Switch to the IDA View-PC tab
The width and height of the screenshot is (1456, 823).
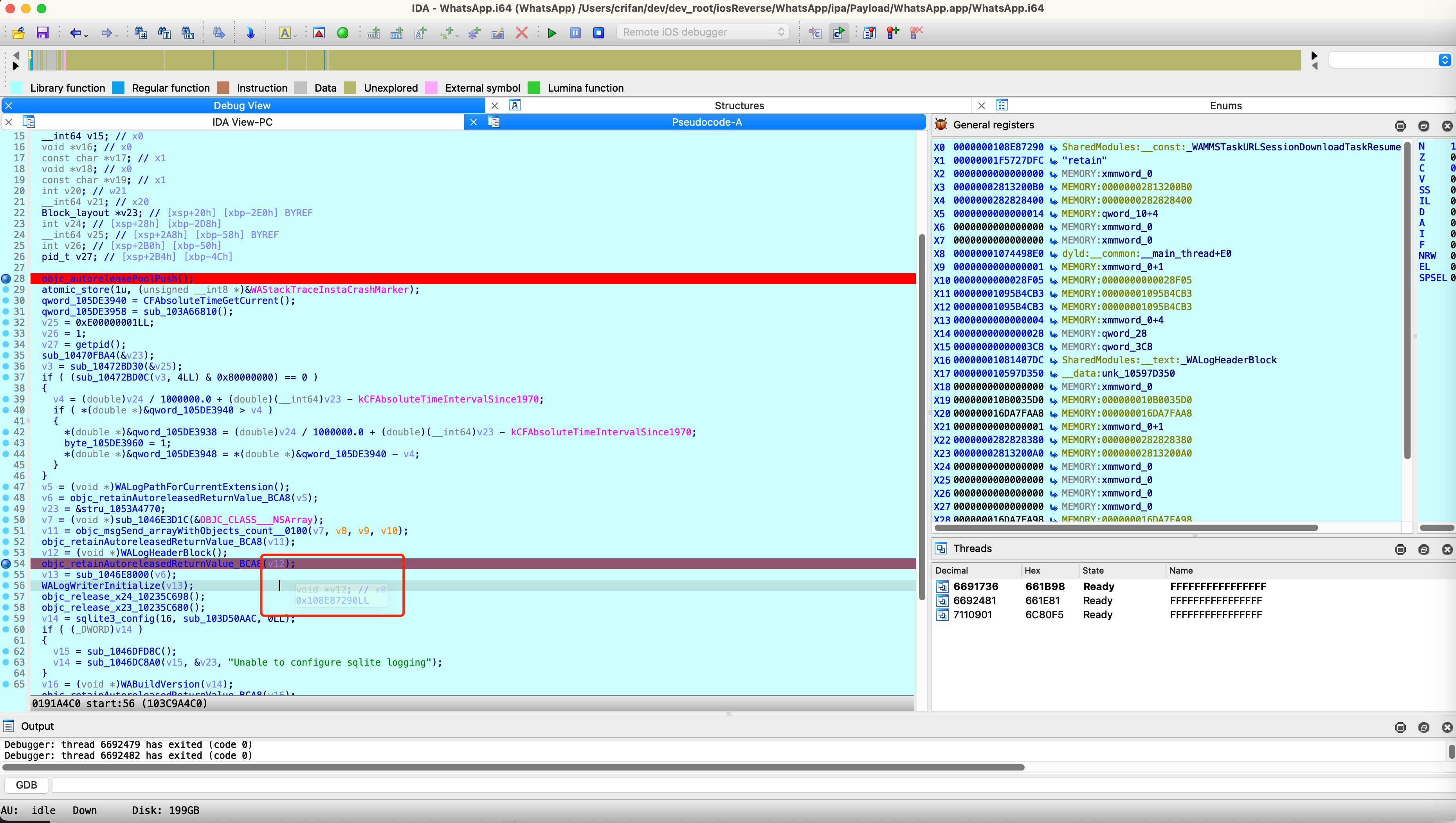tap(242, 122)
